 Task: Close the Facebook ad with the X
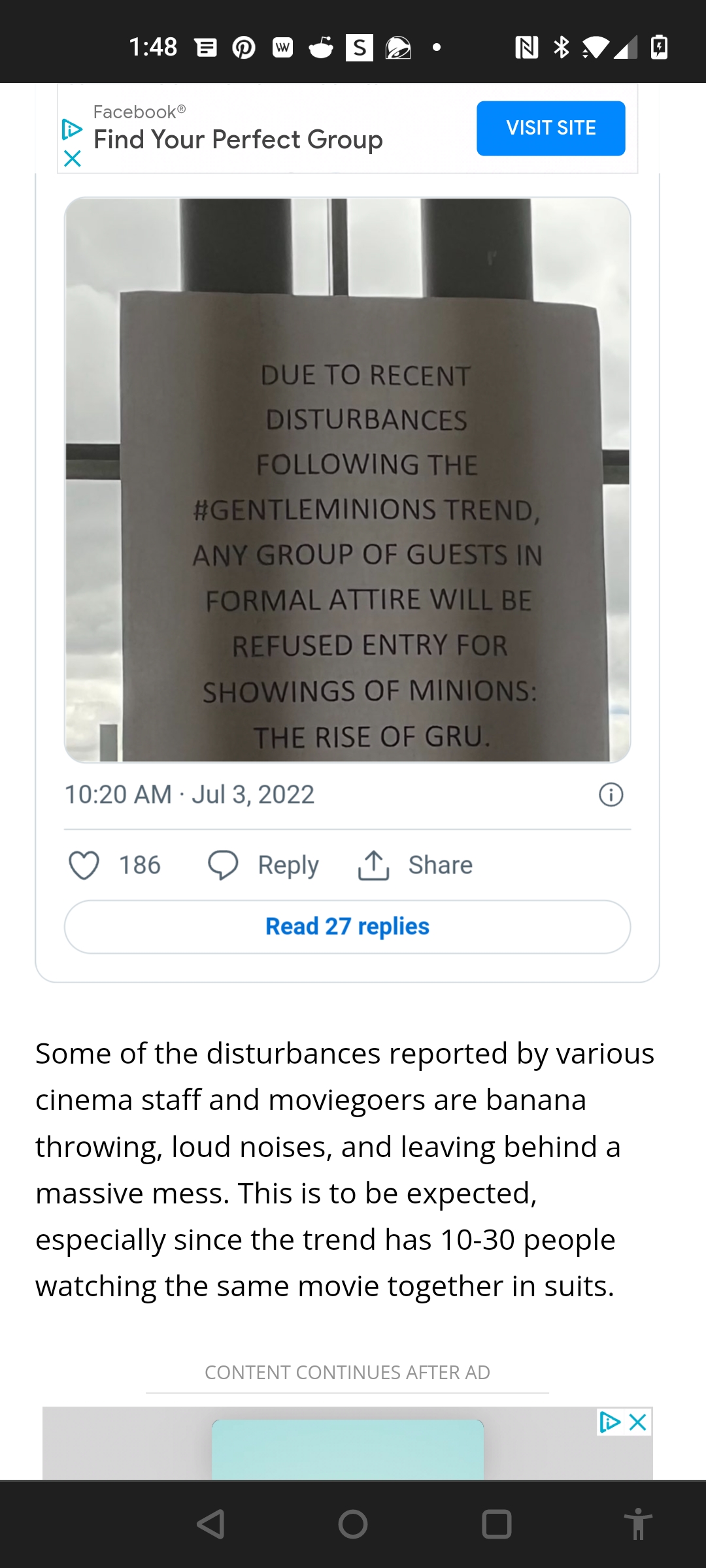click(x=71, y=159)
